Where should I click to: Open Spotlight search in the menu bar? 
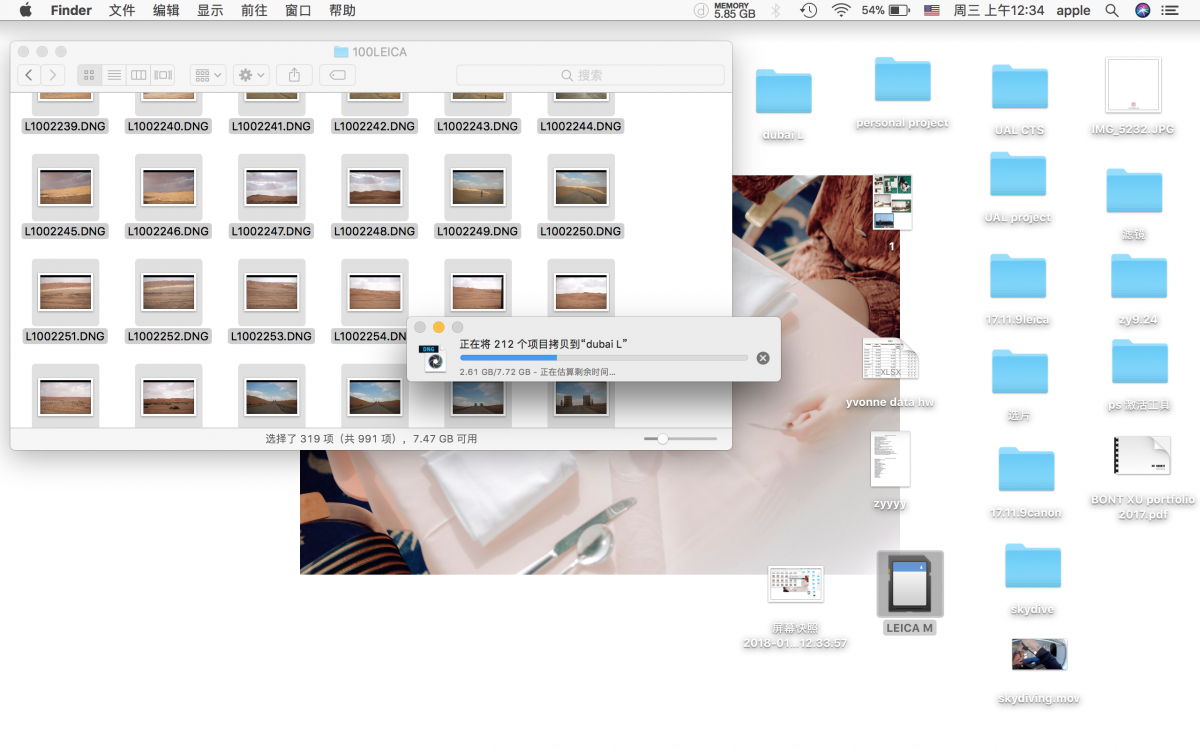point(1111,10)
